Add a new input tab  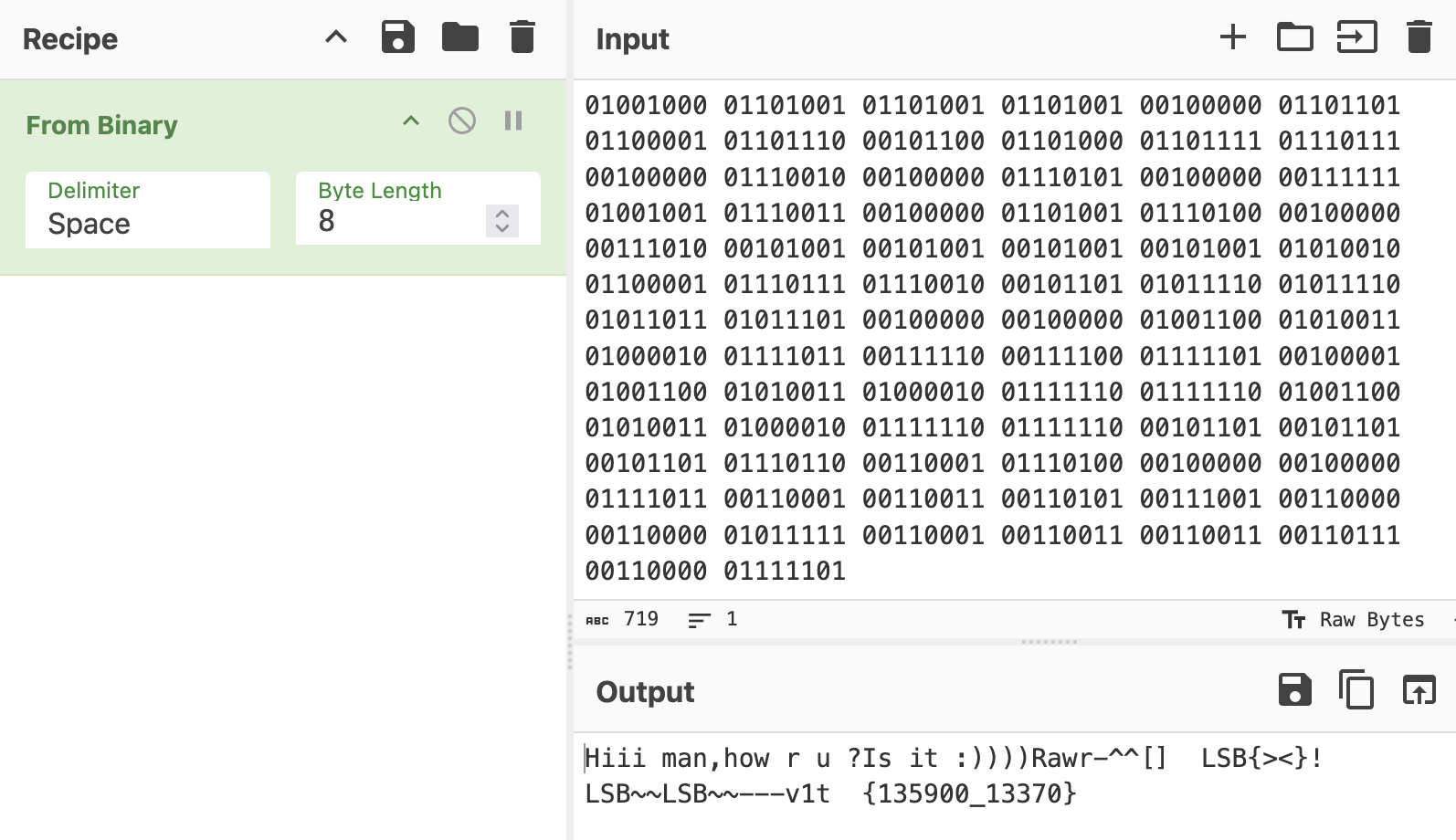1233,37
